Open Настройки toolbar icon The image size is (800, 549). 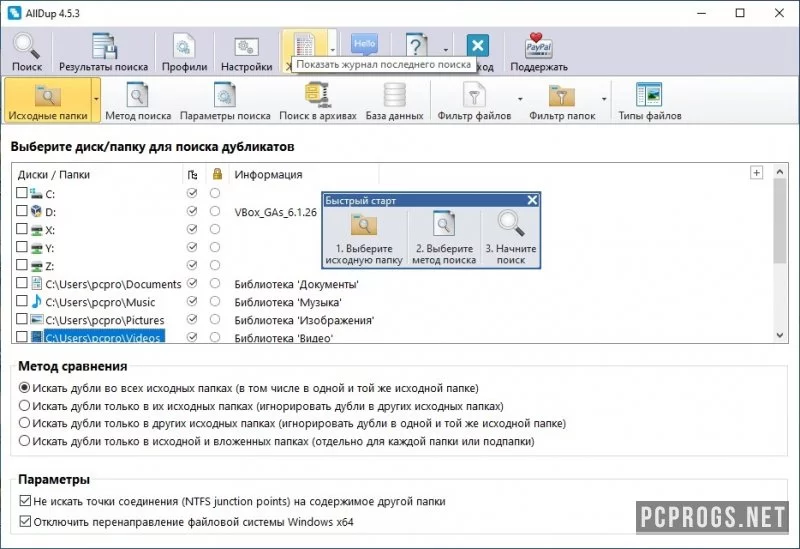coord(246,53)
